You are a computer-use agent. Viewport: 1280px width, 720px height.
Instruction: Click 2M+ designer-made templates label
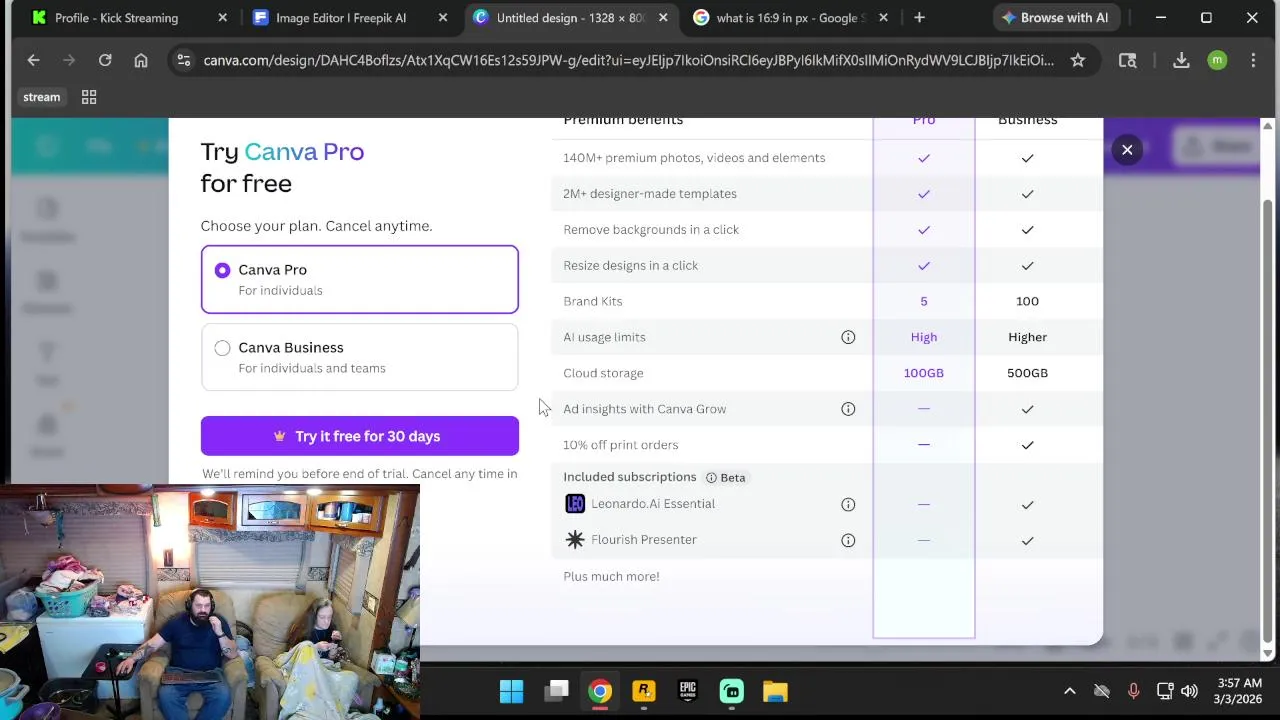[x=650, y=194]
